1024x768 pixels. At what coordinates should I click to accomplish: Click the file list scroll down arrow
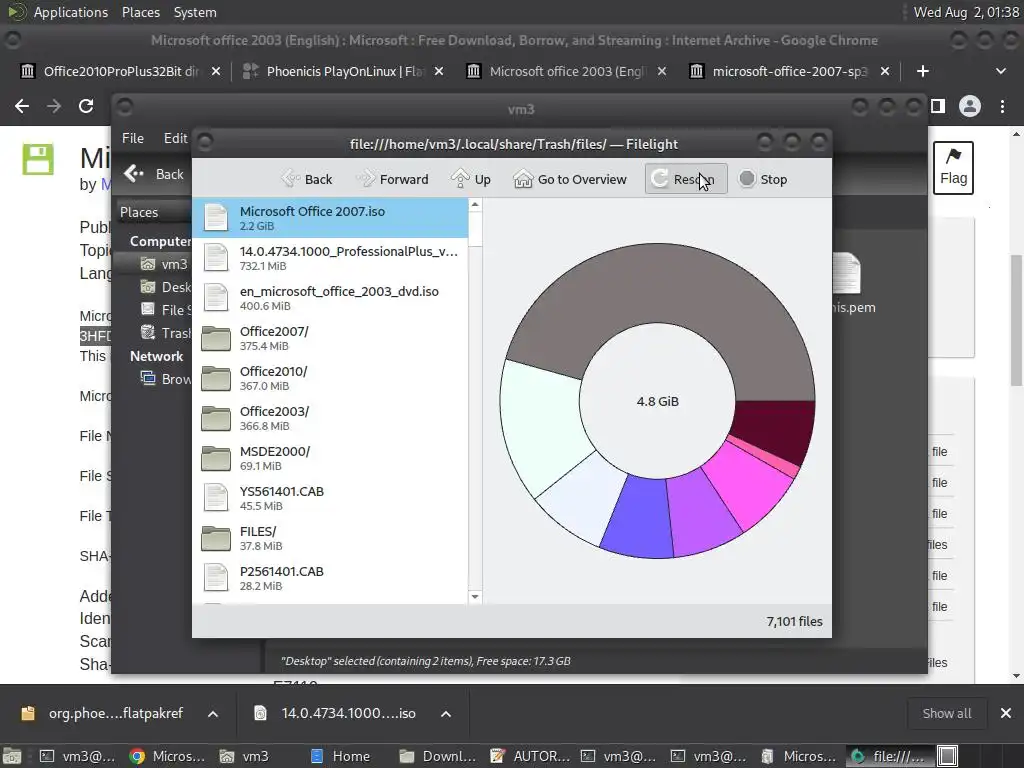tap(475, 597)
